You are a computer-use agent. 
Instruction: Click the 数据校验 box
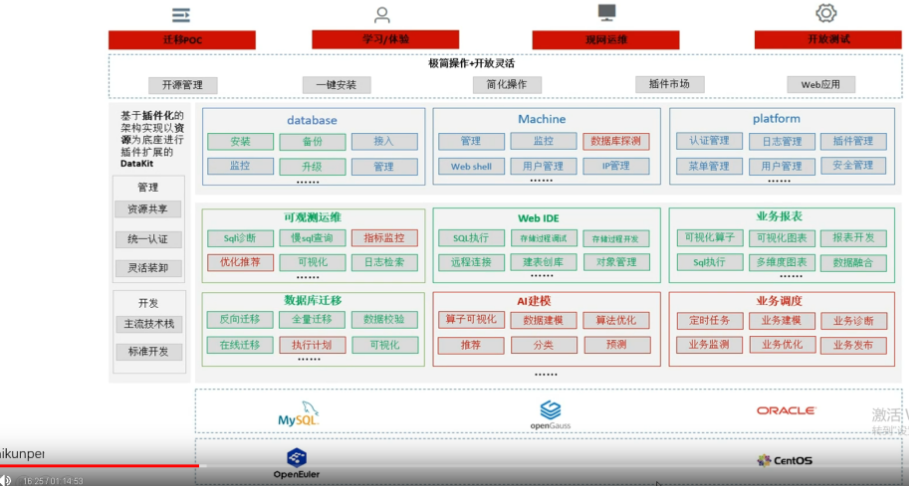click(384, 320)
